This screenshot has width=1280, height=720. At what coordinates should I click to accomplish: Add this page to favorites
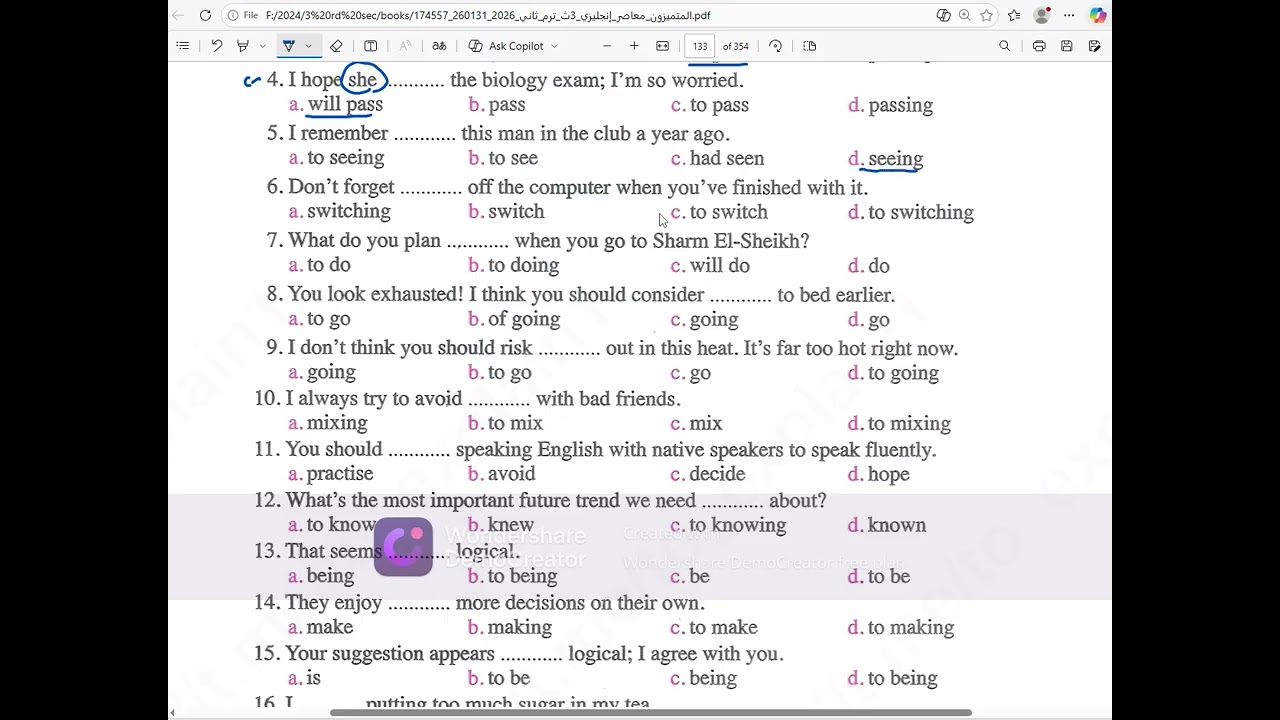(x=987, y=15)
